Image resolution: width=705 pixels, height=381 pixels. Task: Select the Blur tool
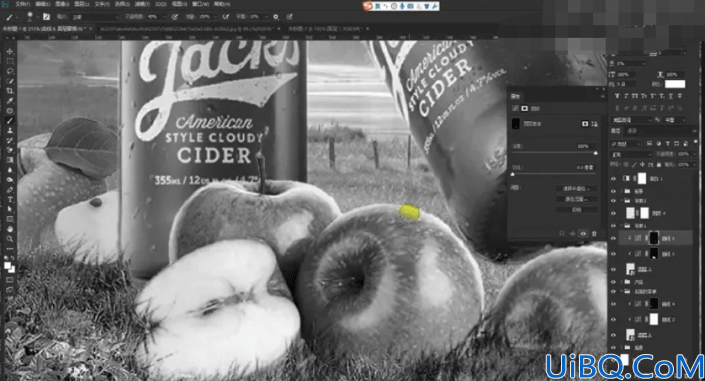point(9,170)
